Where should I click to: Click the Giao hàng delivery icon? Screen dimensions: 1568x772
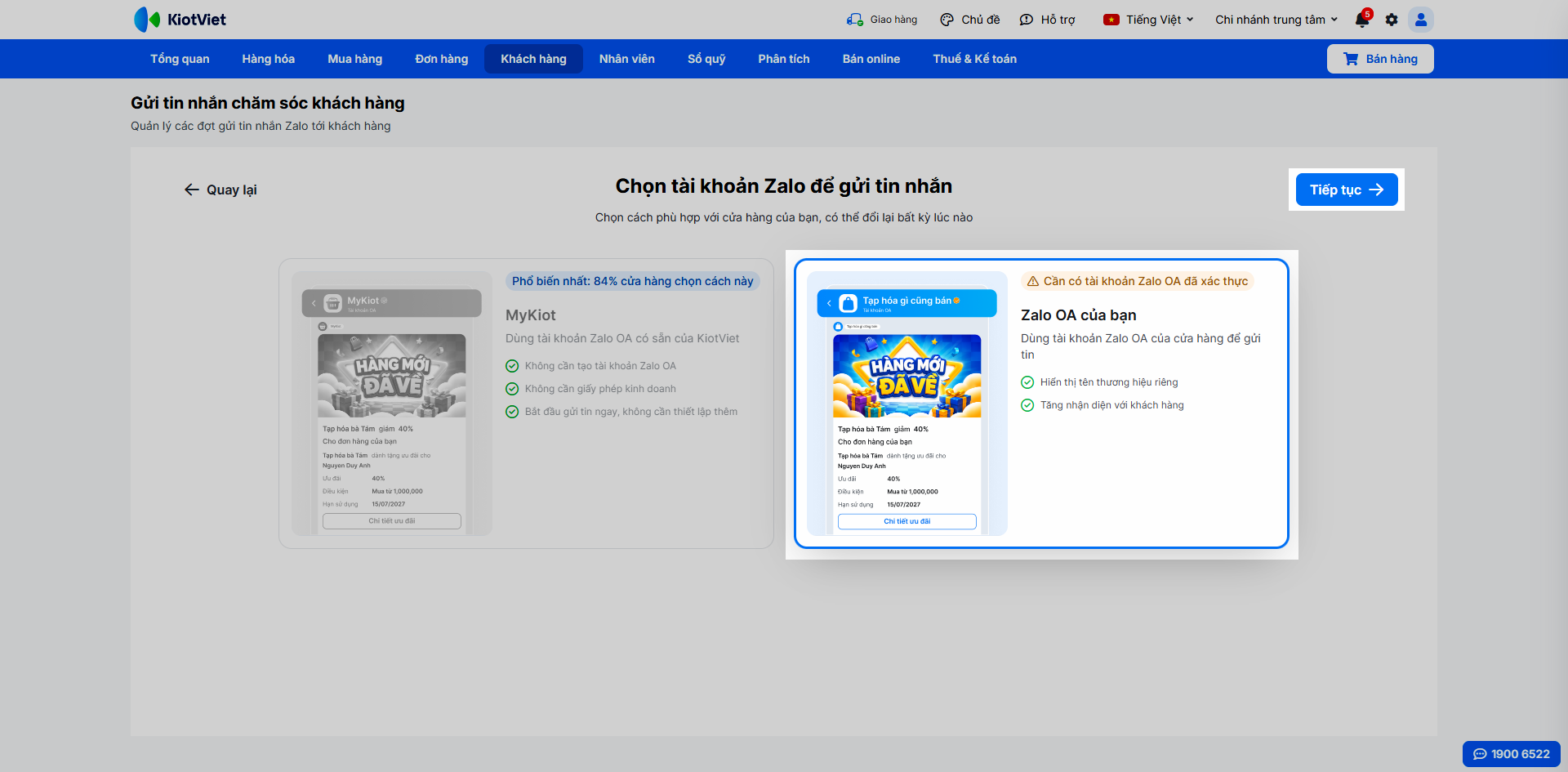coord(854,20)
